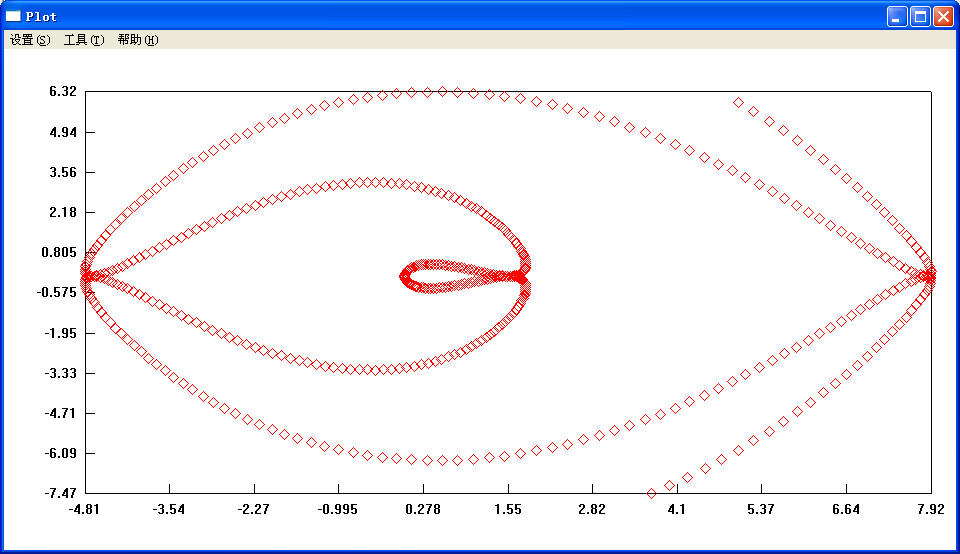Click y-axis label 6.32
Viewport: 960px width, 554px height.
63,91
